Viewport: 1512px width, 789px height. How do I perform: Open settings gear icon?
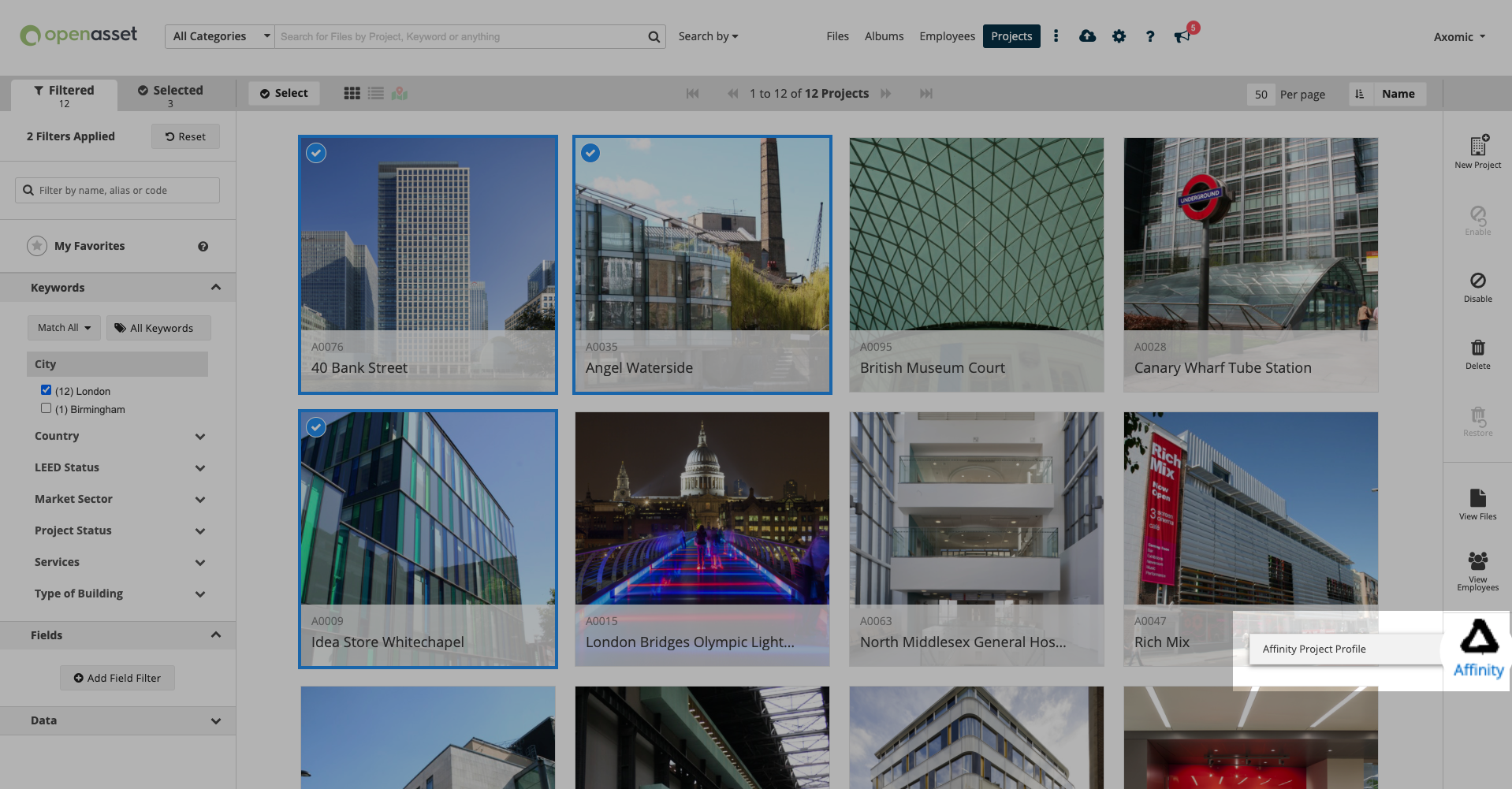coord(1119,36)
